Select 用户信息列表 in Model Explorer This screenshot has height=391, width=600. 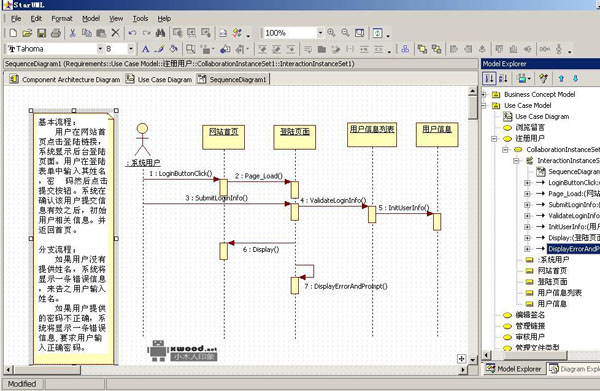point(559,293)
